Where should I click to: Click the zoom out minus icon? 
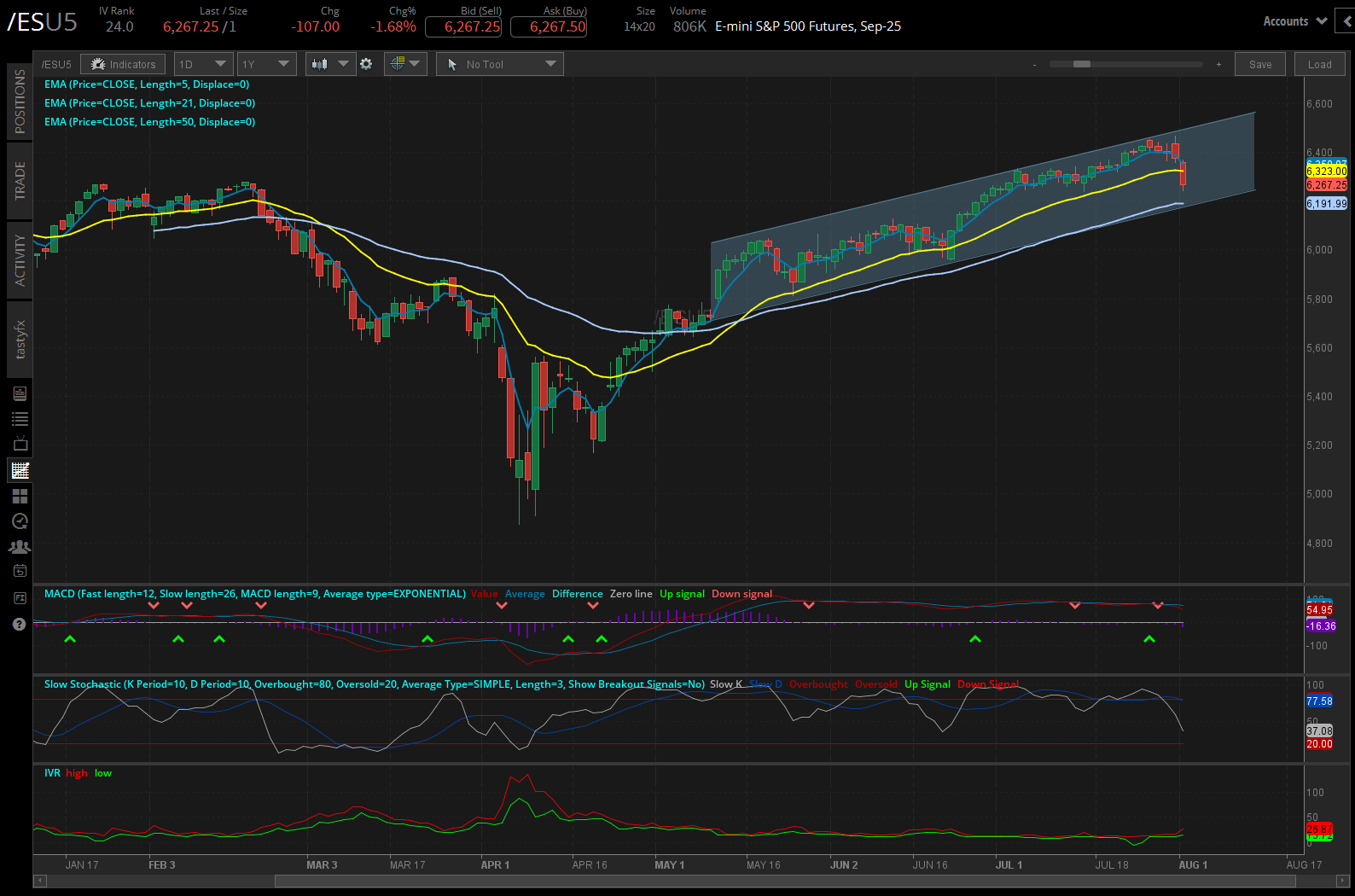(1034, 64)
